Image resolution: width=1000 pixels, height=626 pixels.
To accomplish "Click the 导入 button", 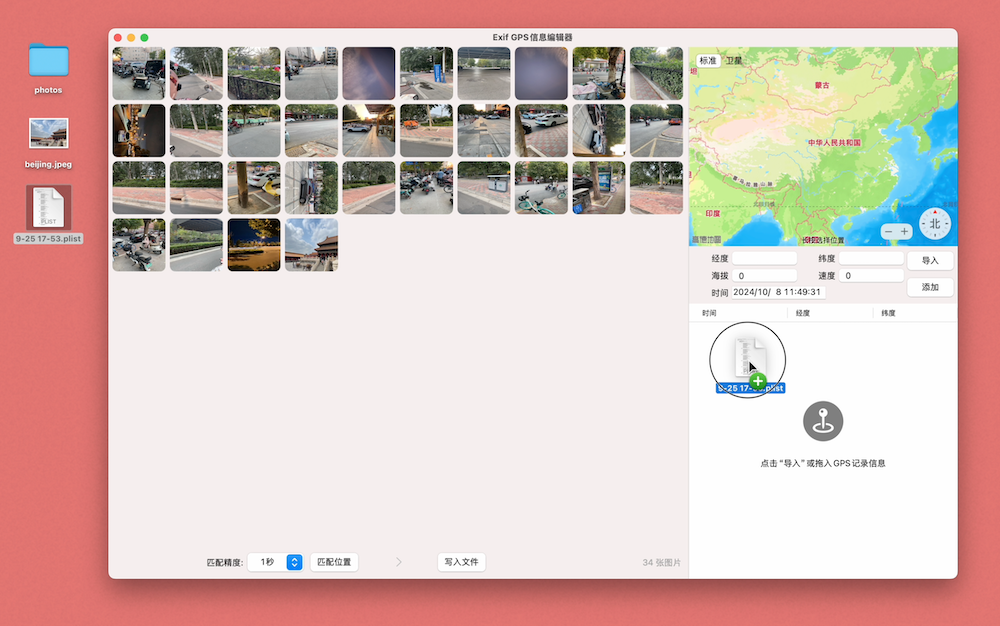I will [x=930, y=260].
